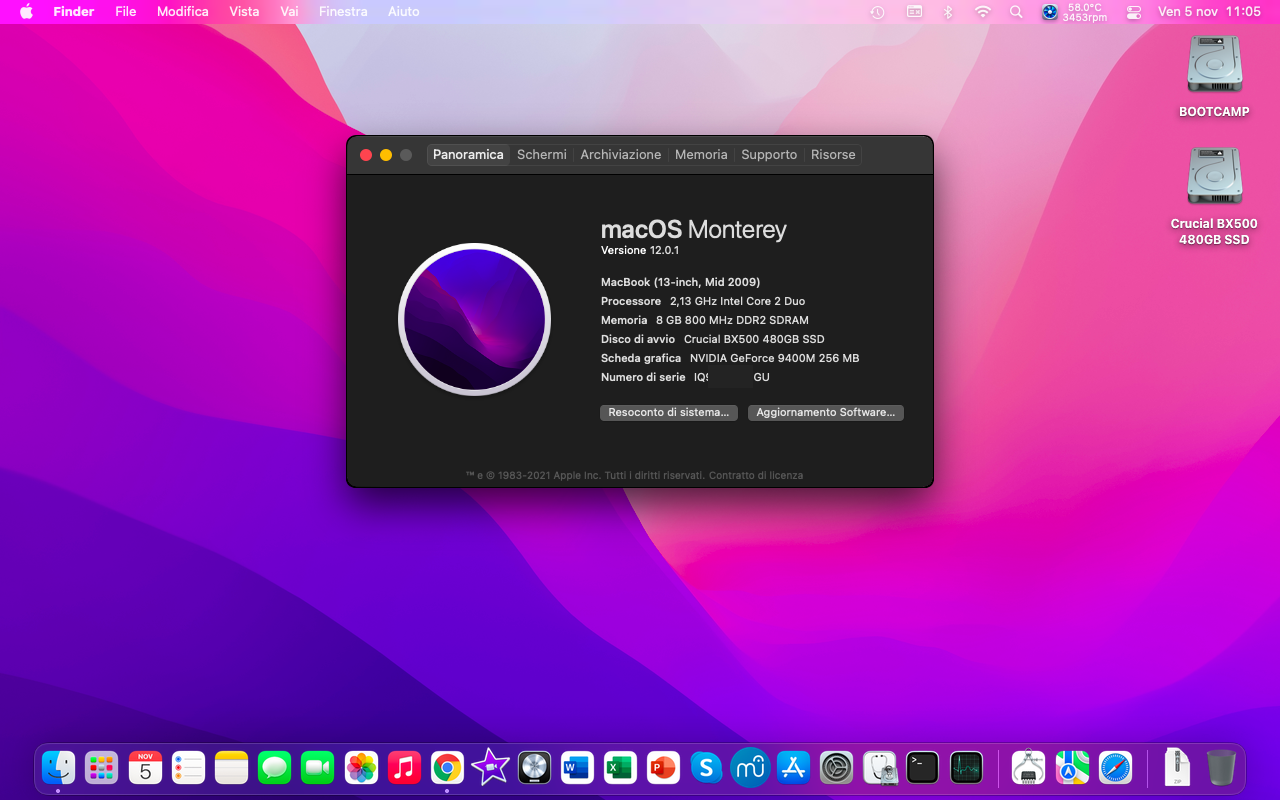The width and height of the screenshot is (1280, 800).
Task: Click the Resoconto di sistema button
Action: click(668, 413)
